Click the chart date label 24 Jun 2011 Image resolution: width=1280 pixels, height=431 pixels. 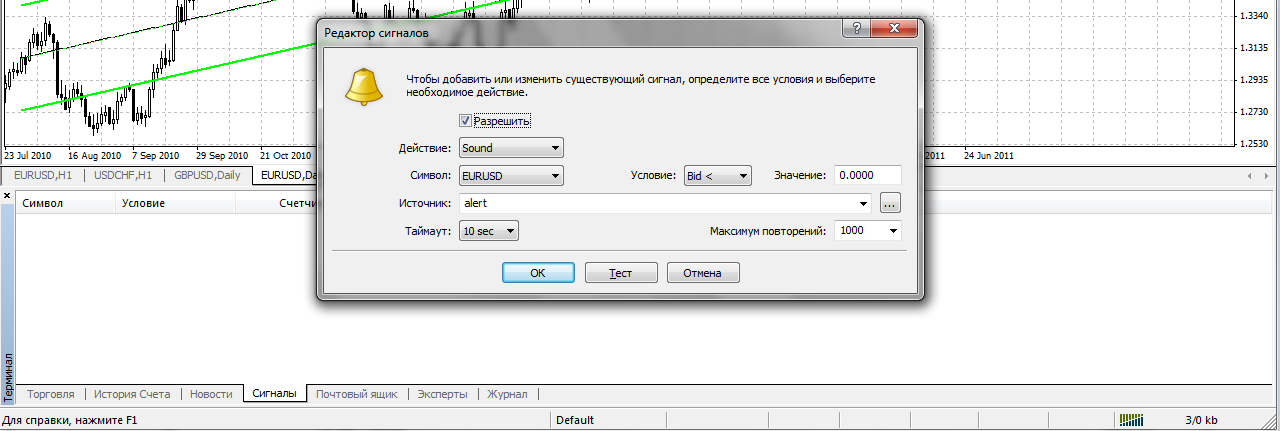(x=990, y=156)
